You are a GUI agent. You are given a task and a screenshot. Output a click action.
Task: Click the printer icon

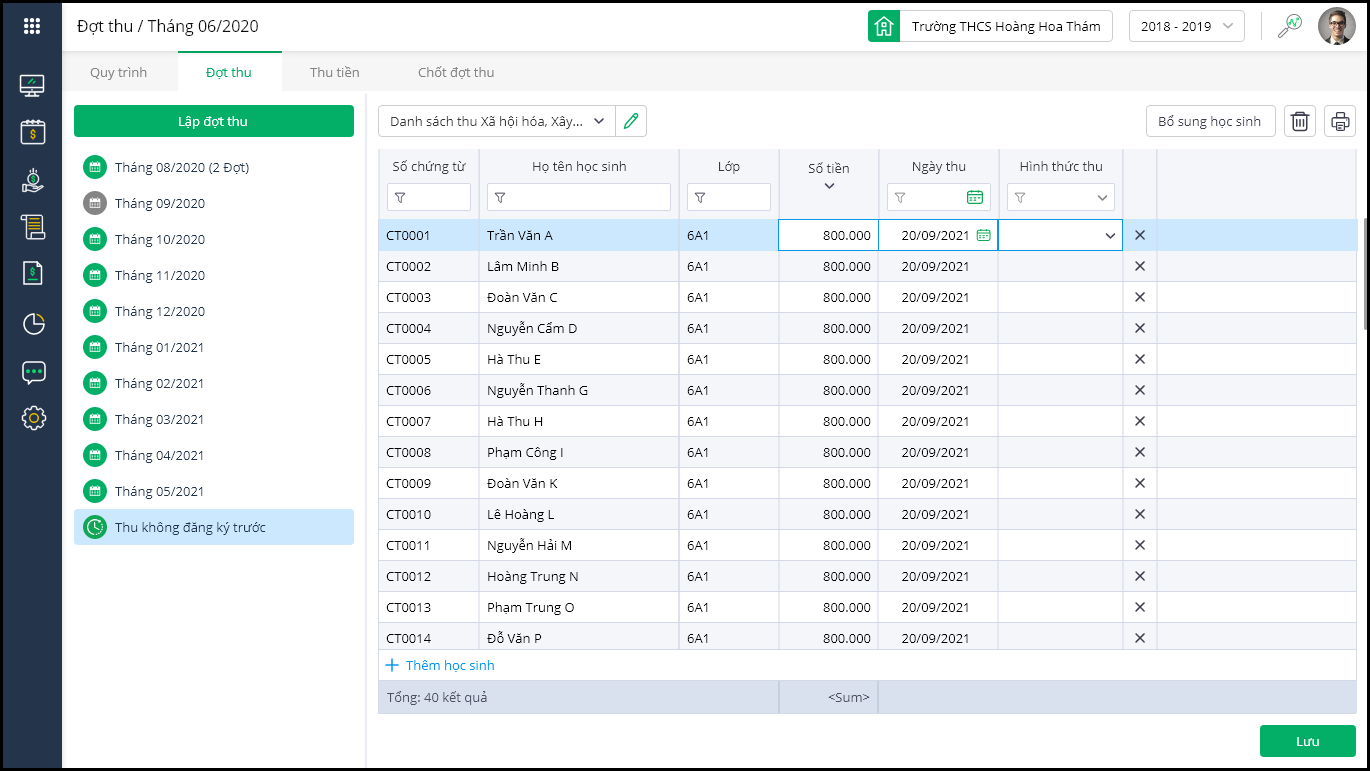coord(1340,122)
